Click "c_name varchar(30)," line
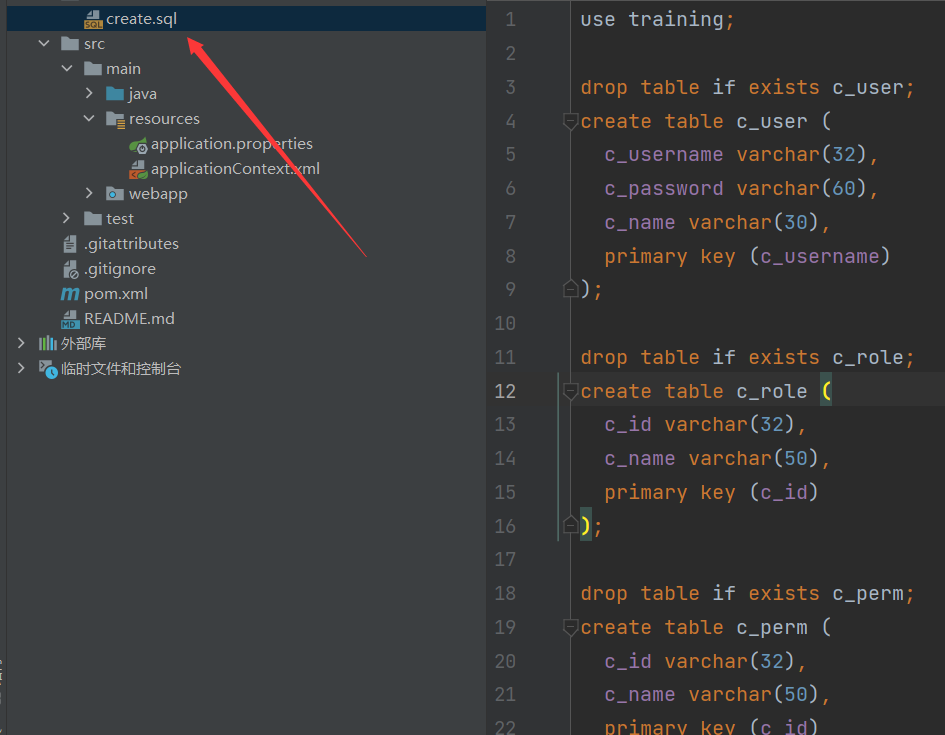 coord(717,222)
